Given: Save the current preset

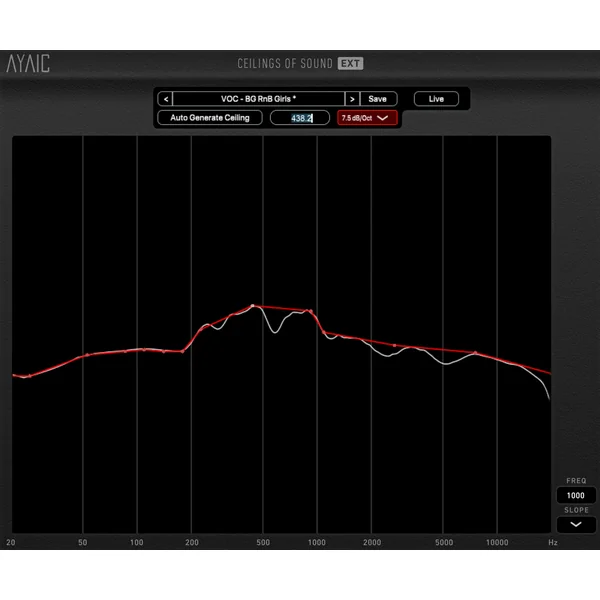Looking at the screenshot, I should pyautogui.click(x=378, y=99).
